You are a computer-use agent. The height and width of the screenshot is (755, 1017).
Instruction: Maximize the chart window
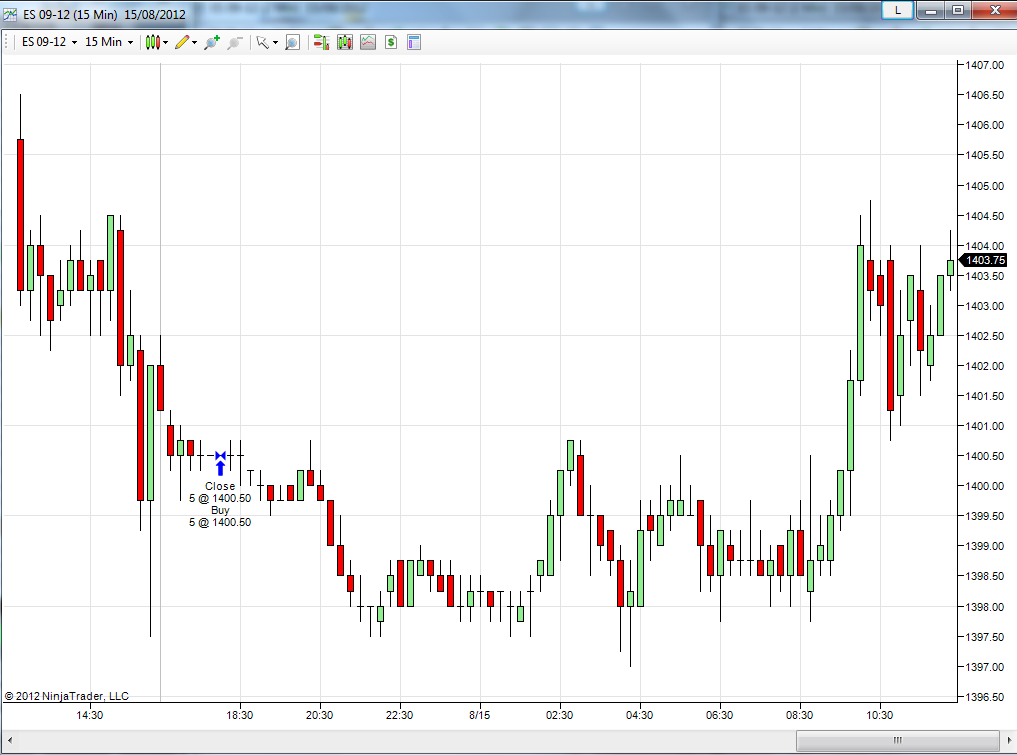(958, 10)
